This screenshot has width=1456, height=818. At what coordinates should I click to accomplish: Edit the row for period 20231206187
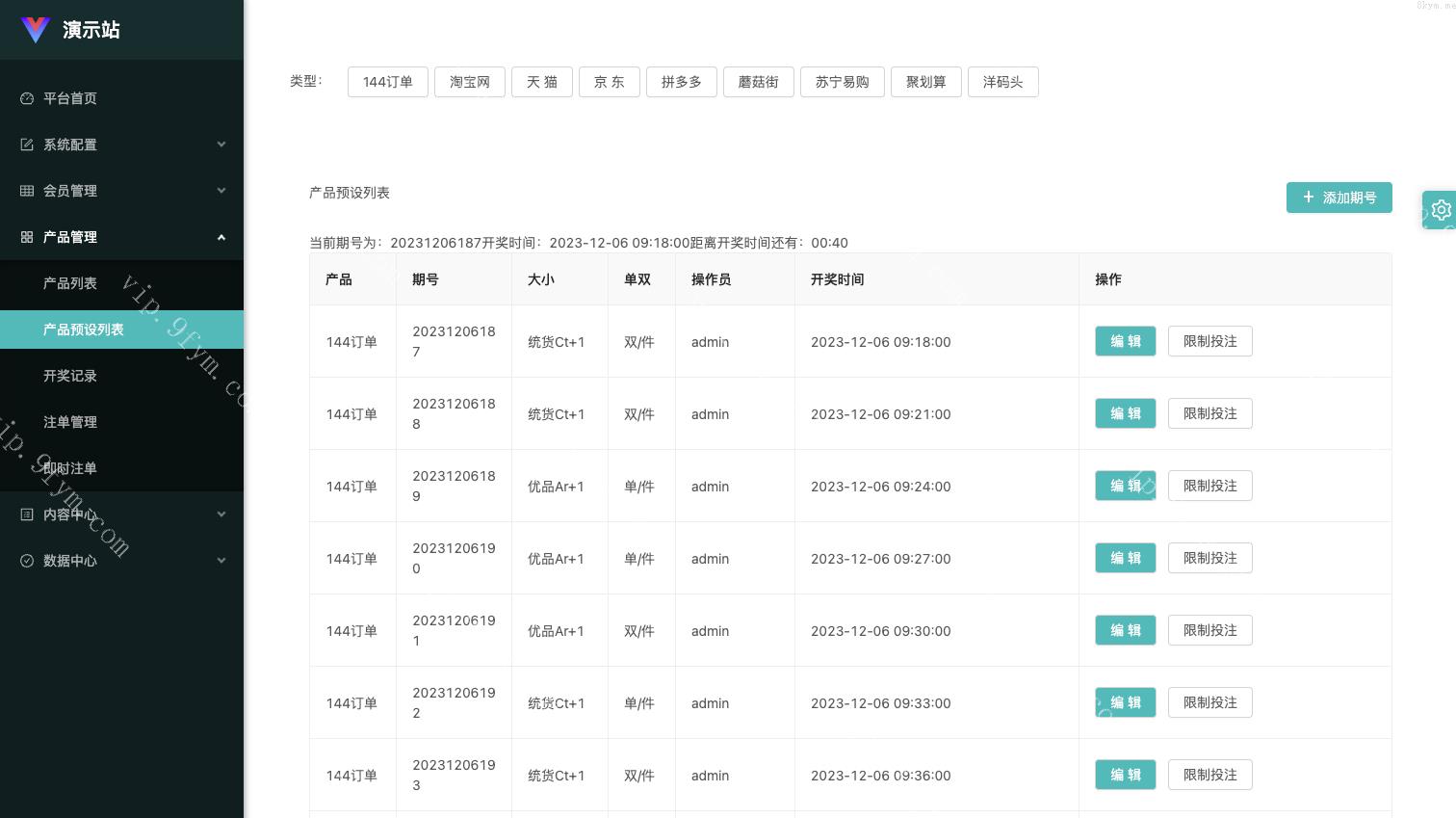pos(1125,341)
